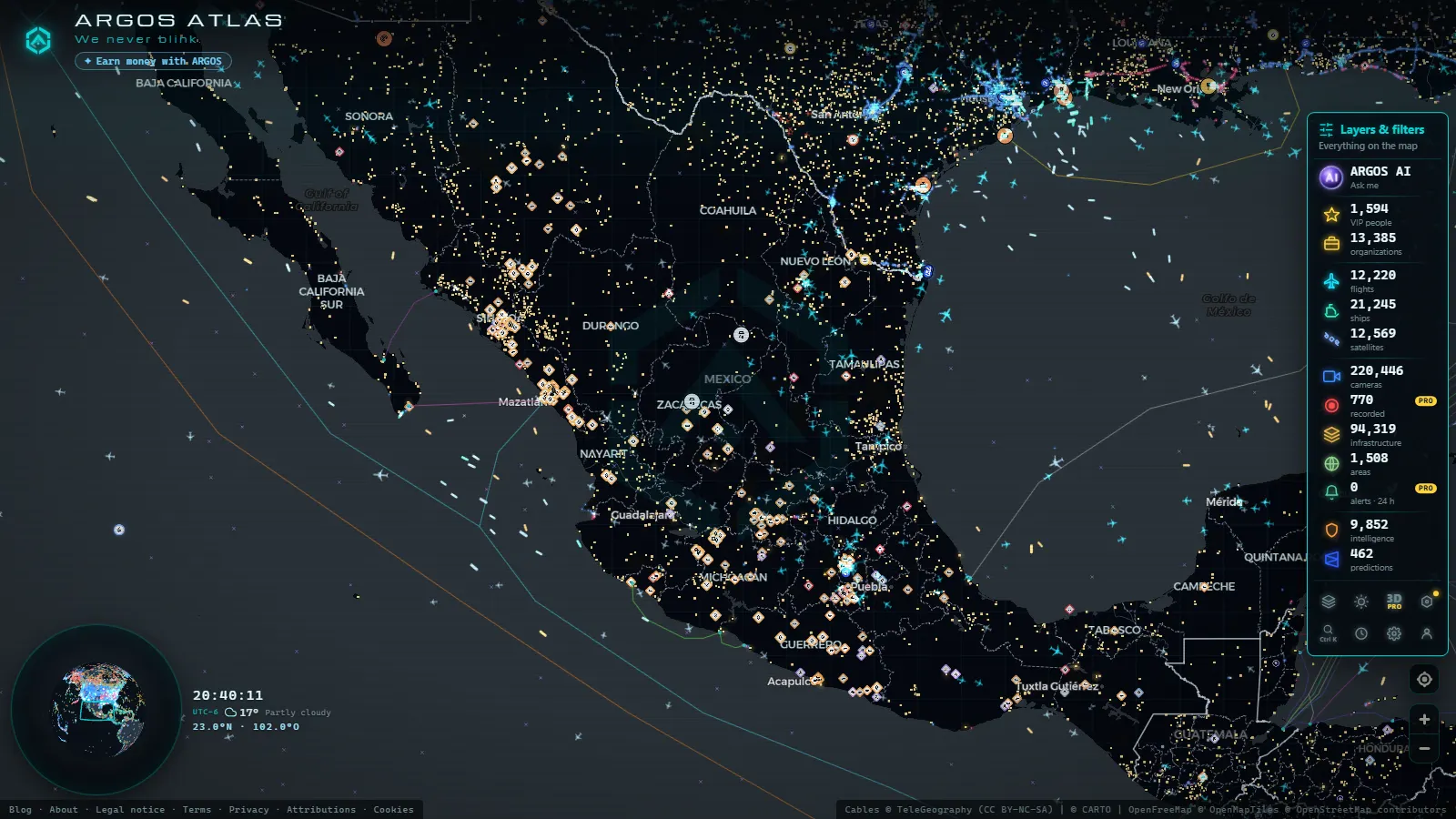Select the predictions icon
This screenshot has height=819, width=1456.
point(1331,560)
